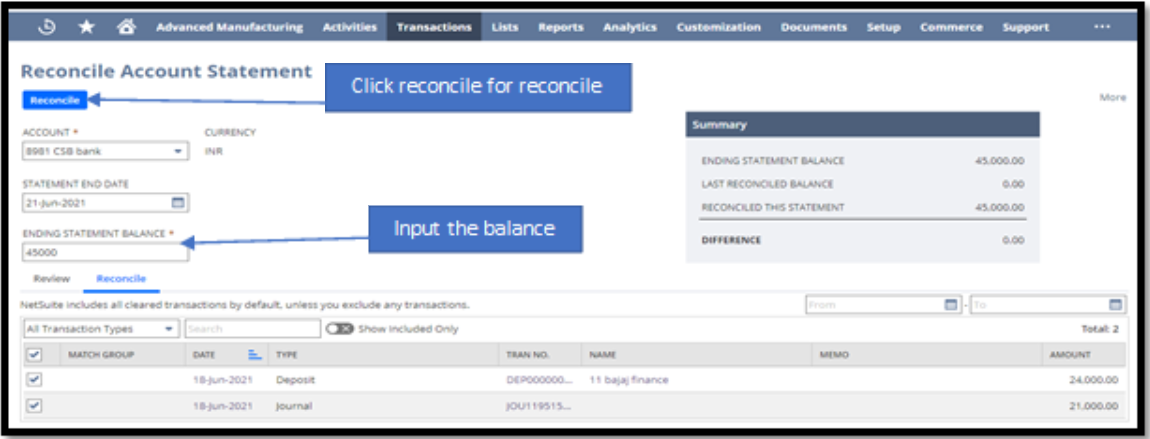Open the All Transaction Types dropdown

(100, 328)
